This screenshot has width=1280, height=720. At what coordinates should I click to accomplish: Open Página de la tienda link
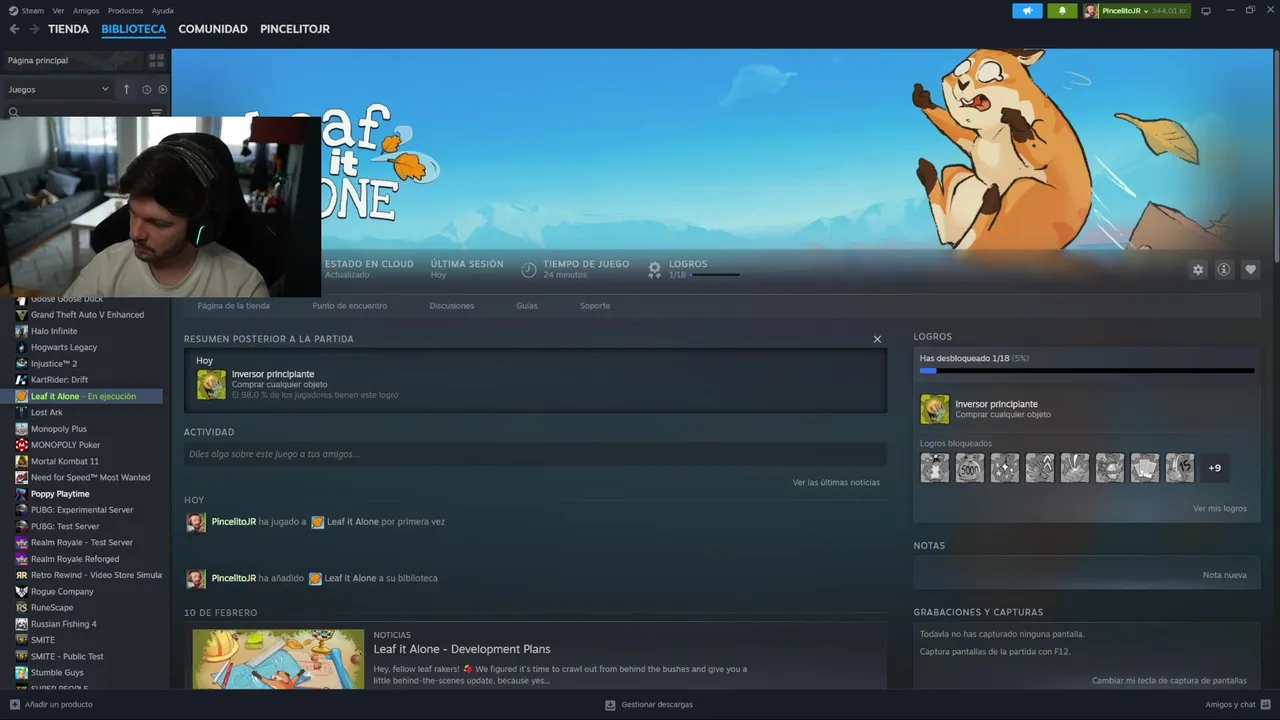coord(233,306)
